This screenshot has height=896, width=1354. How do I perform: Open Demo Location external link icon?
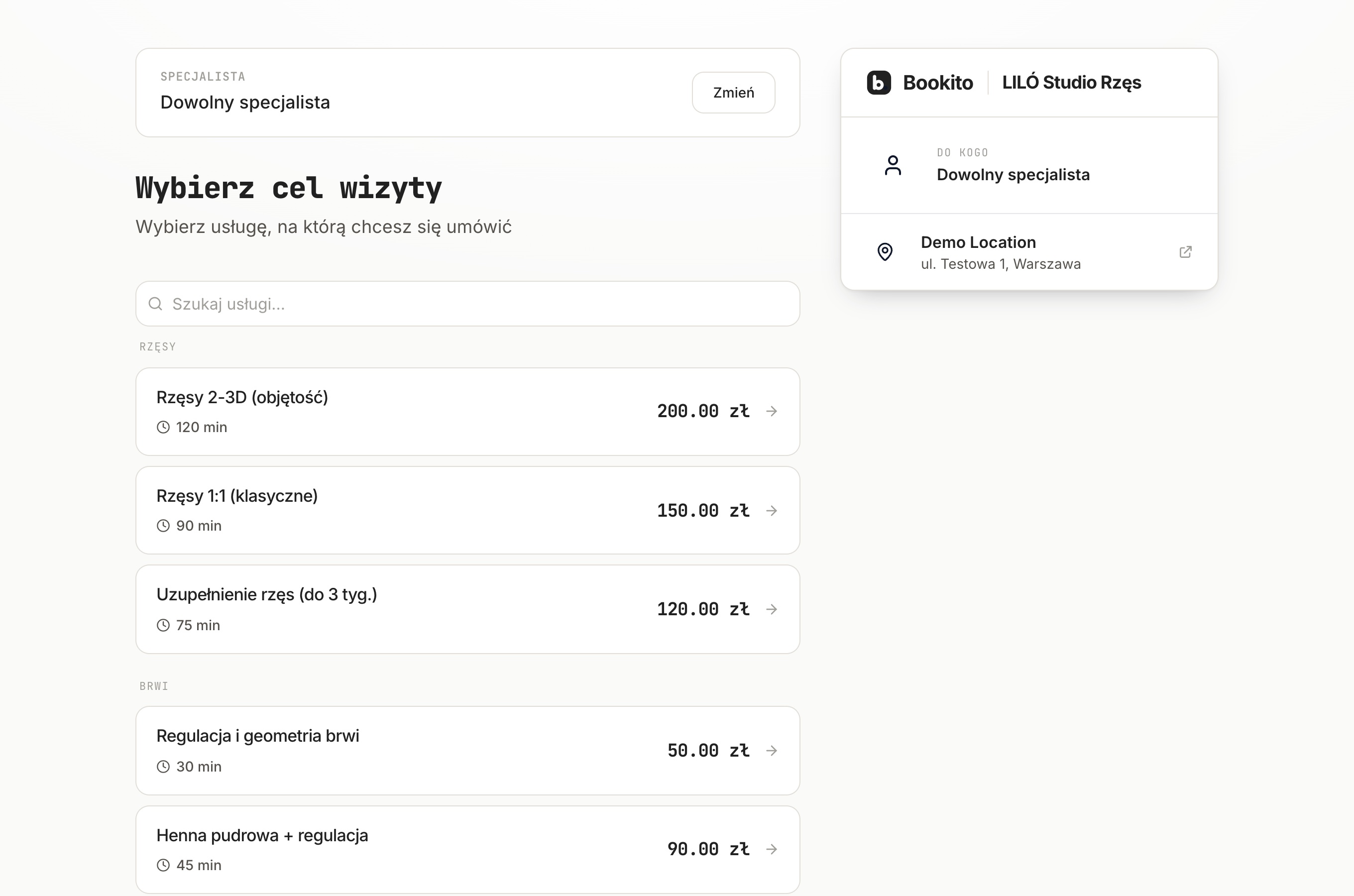click(1185, 252)
